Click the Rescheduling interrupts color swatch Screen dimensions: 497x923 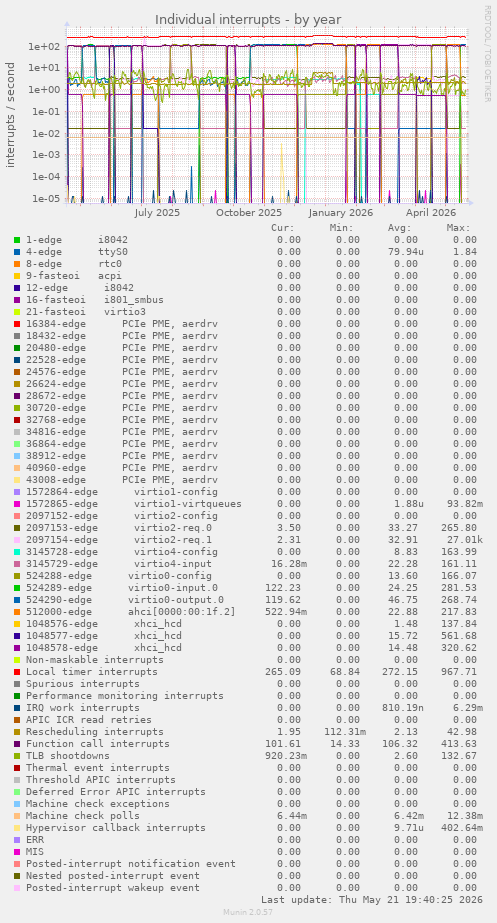(17, 732)
